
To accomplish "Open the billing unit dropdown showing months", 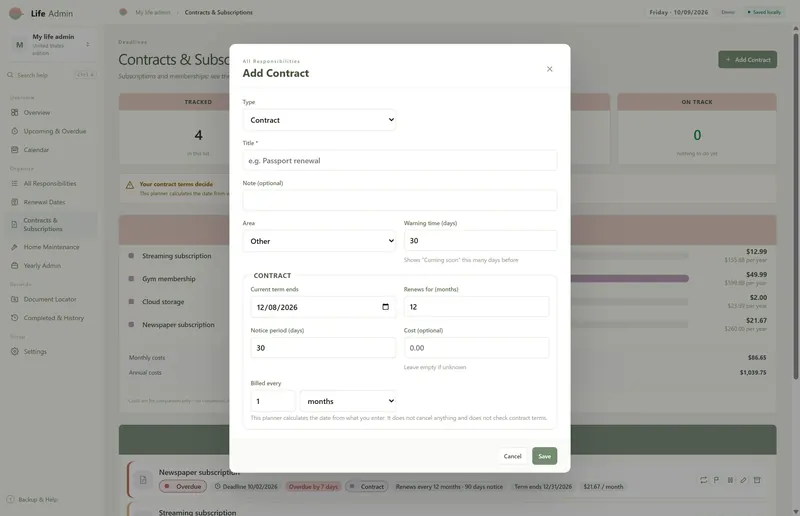I will point(348,401).
